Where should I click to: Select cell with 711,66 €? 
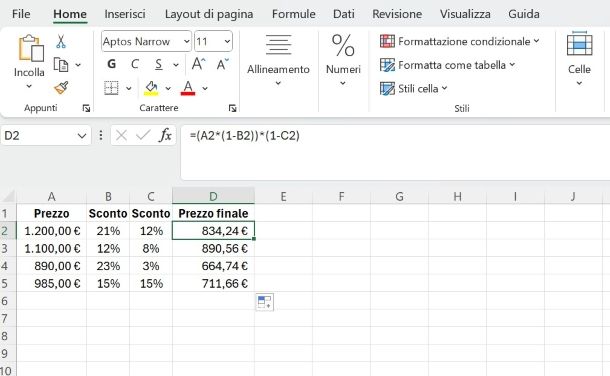tap(213, 283)
